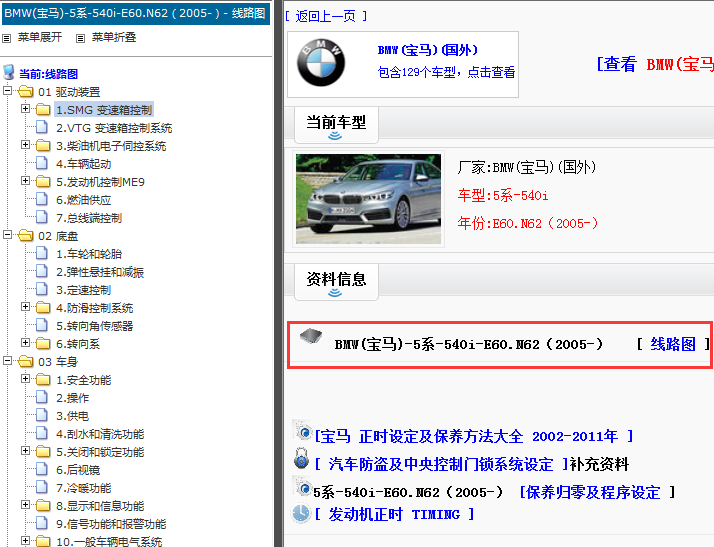Click the 5.关闭和锁定功能 folder icon
714x547 pixels.
pyautogui.click(x=43, y=452)
